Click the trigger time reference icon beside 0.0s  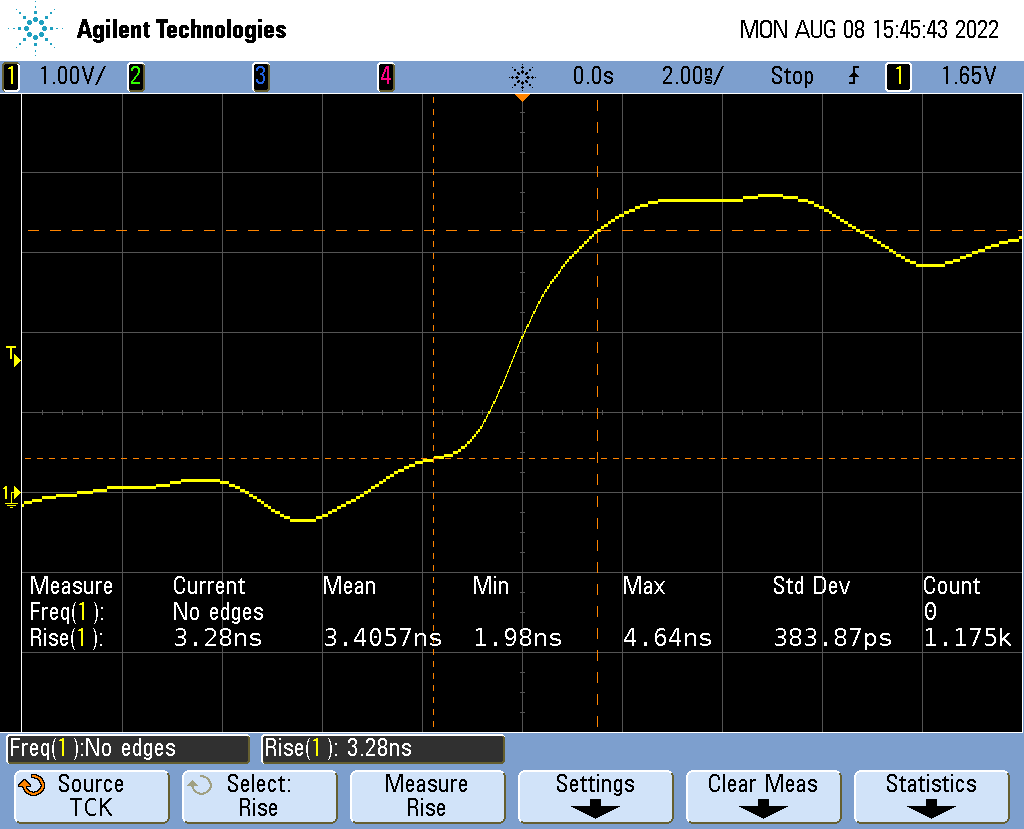pyautogui.click(x=522, y=76)
